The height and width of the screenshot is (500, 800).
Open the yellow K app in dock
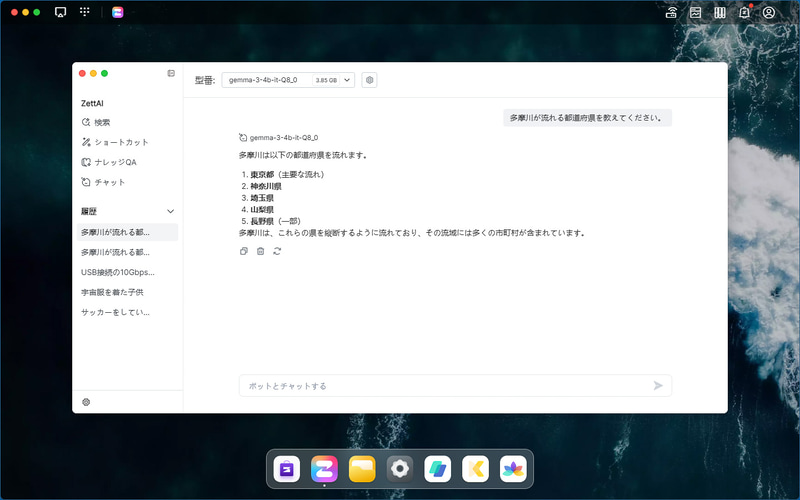coord(476,469)
